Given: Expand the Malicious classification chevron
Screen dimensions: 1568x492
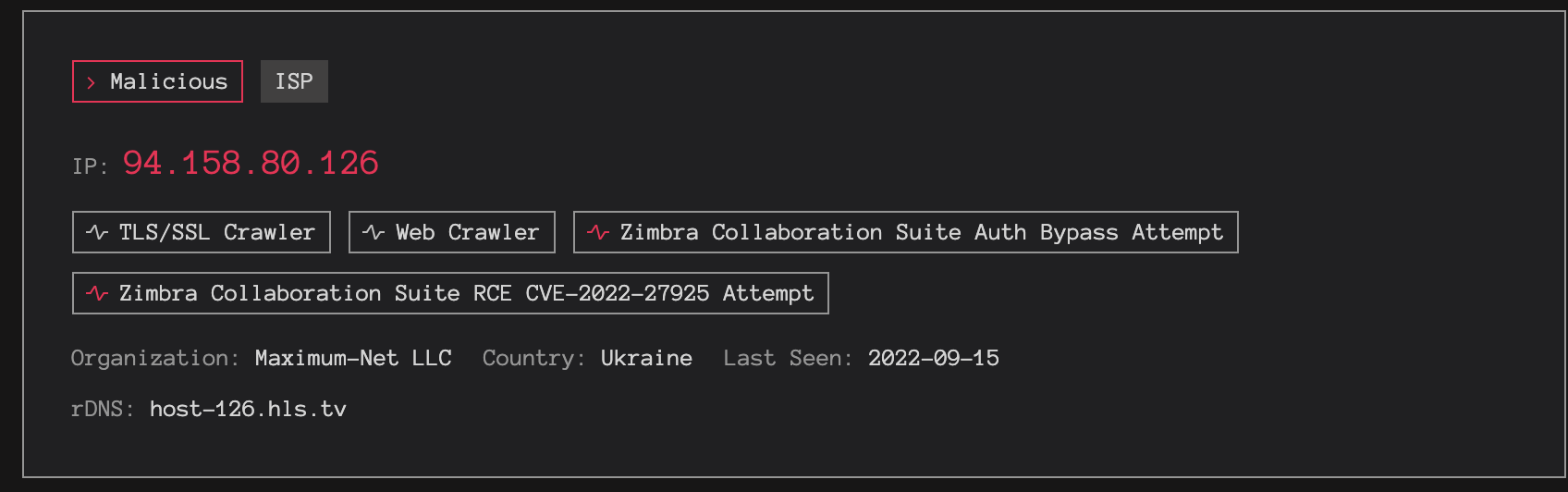Looking at the screenshot, I should pos(91,82).
